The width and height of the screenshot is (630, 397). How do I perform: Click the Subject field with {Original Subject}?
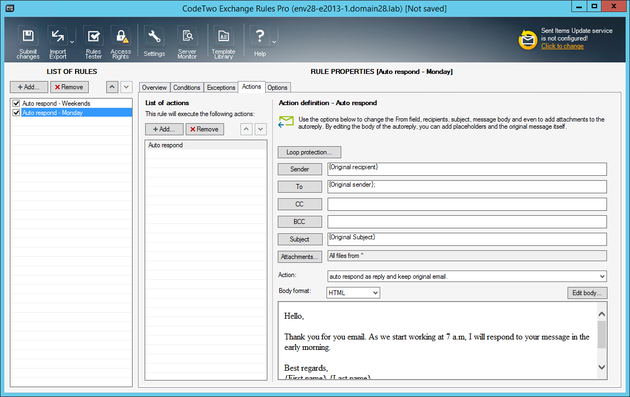click(x=467, y=239)
